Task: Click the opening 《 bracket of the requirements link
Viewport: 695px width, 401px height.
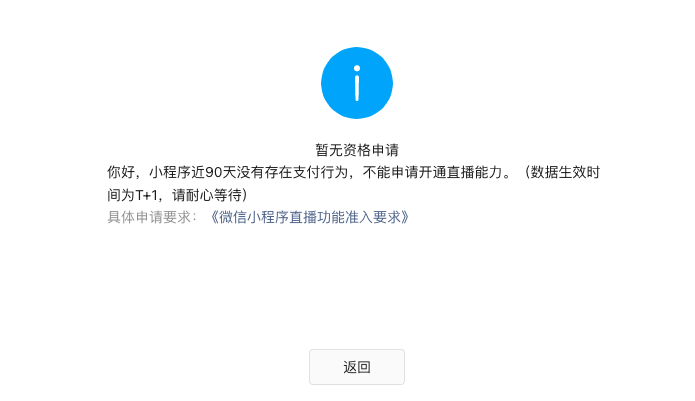Action: coord(213,217)
